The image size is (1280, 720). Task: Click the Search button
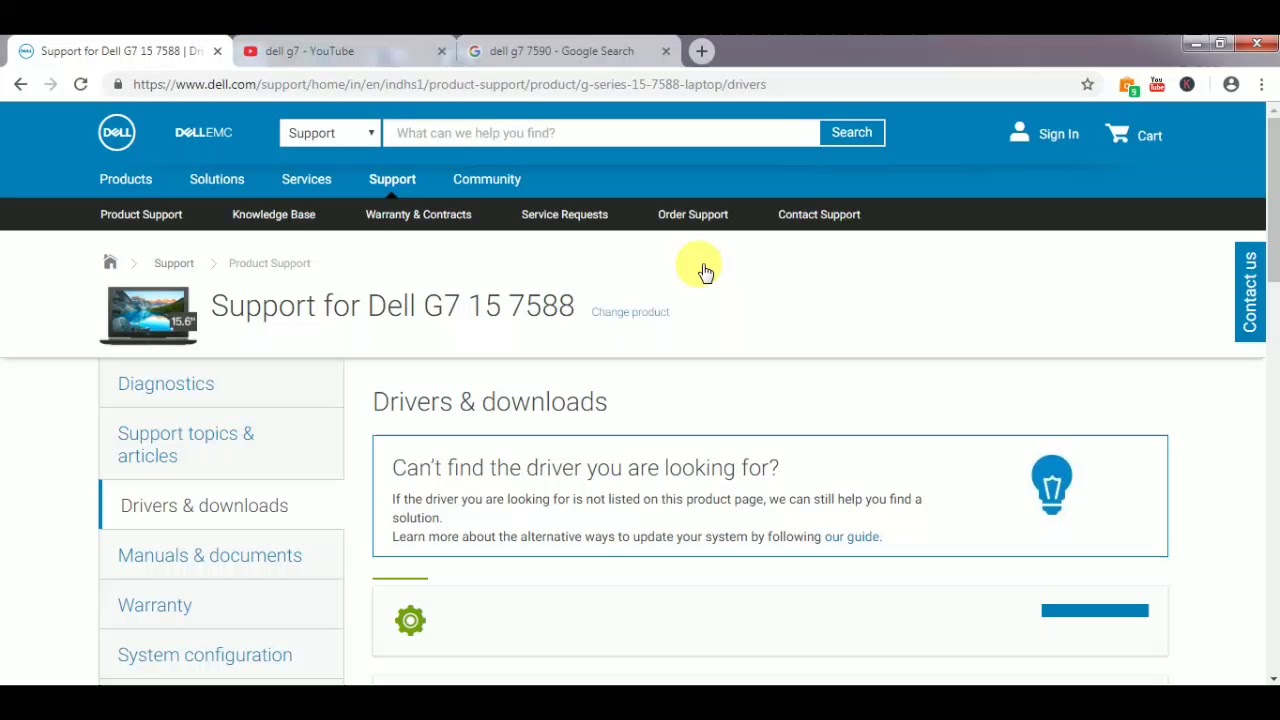point(852,133)
